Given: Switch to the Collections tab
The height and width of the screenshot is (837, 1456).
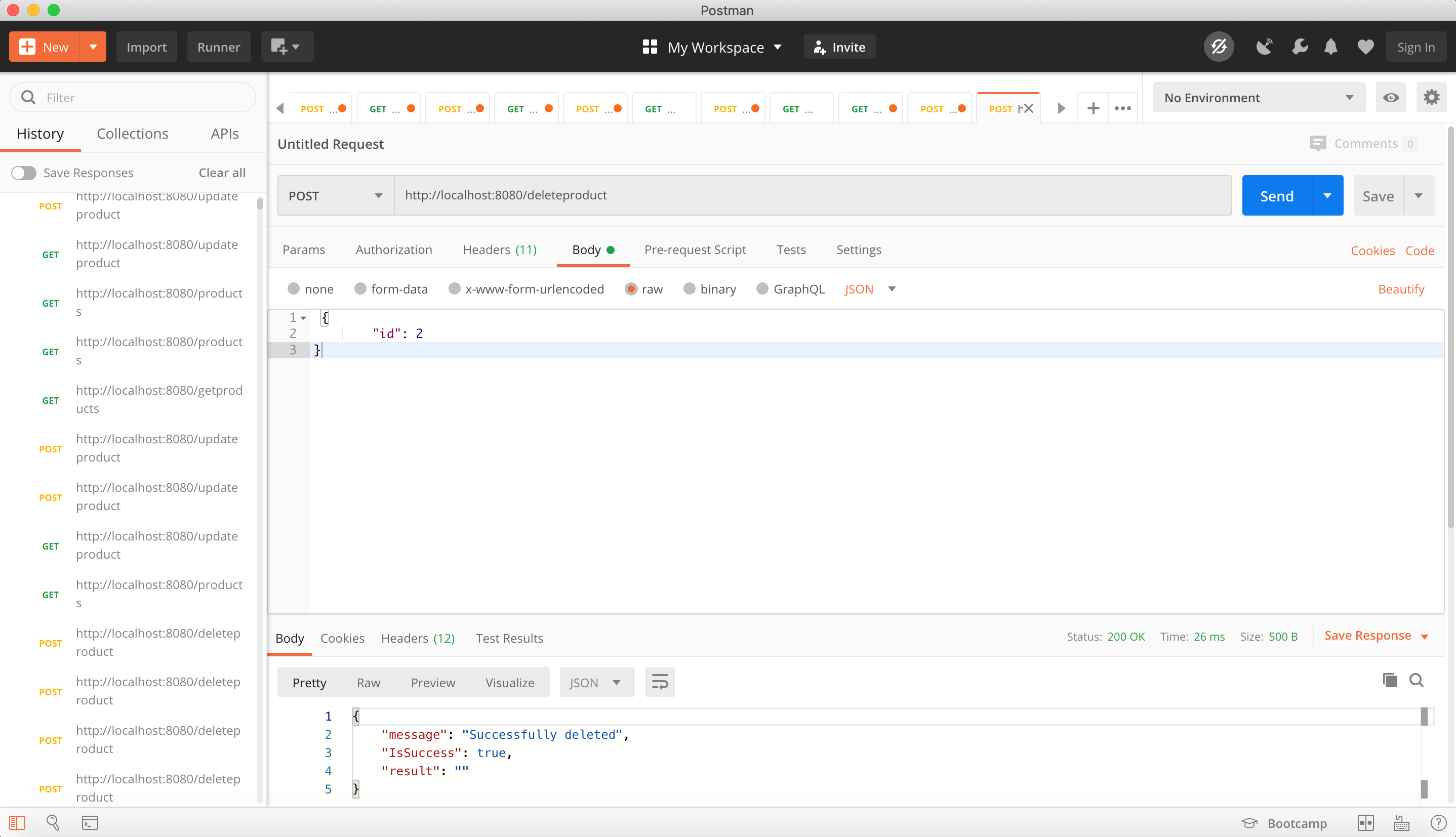Looking at the screenshot, I should tap(132, 133).
